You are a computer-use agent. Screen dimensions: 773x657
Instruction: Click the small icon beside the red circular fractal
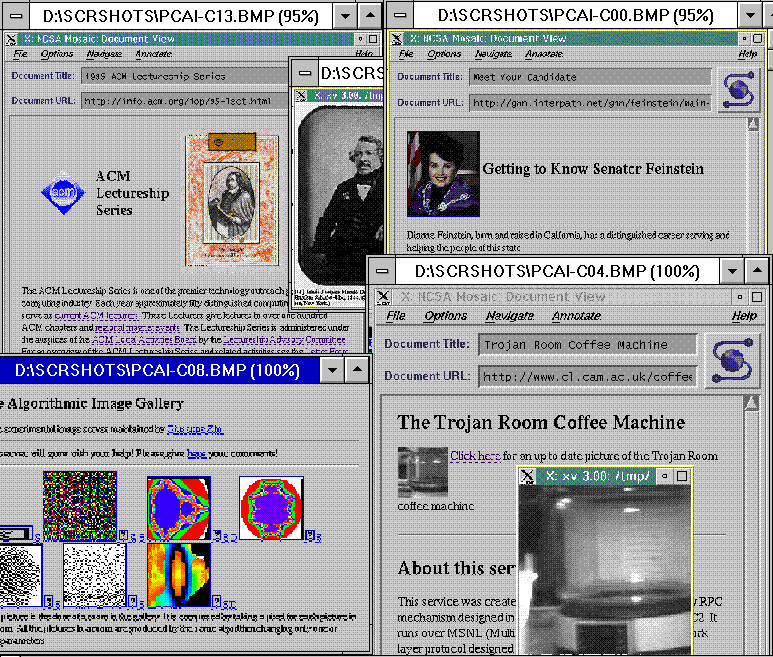(x=310, y=537)
